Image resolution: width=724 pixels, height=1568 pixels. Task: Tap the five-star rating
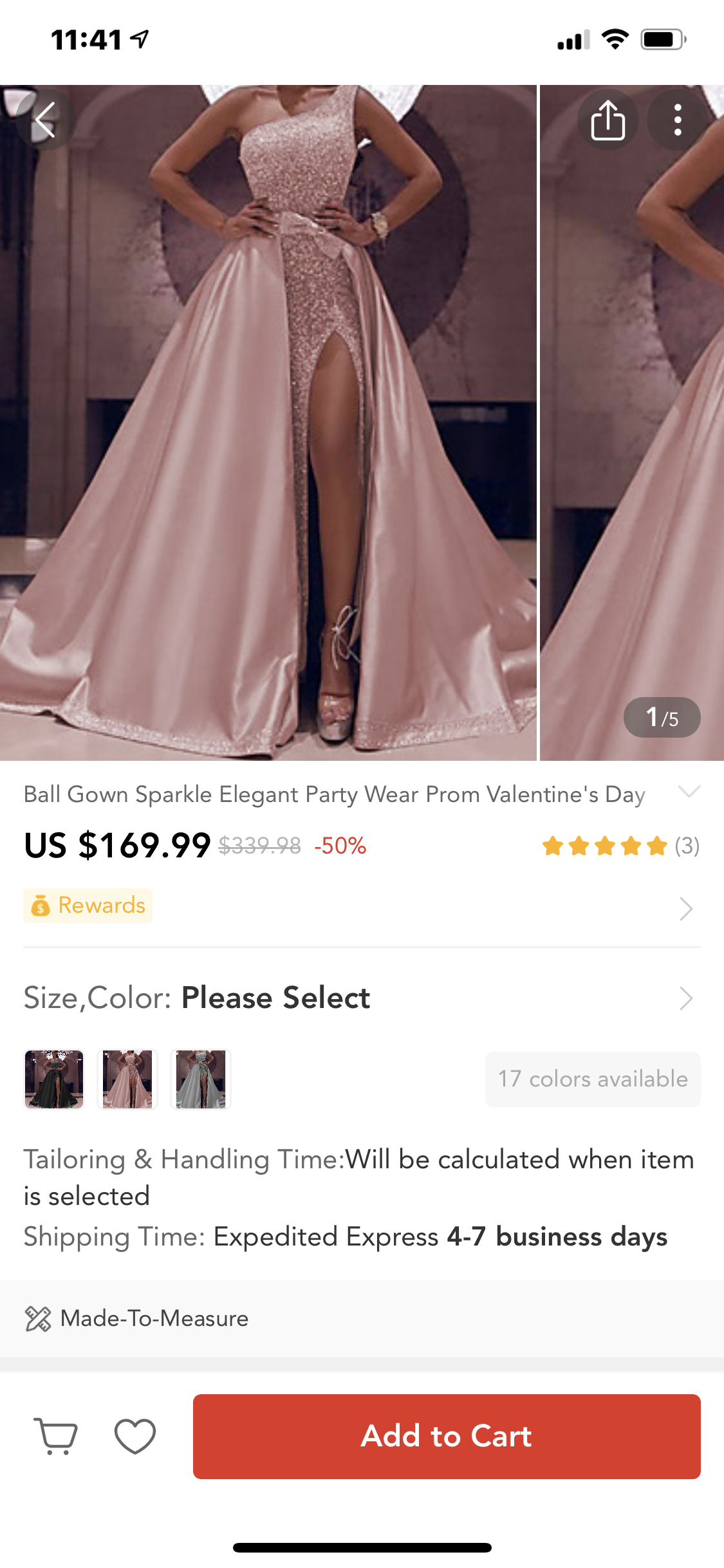[604, 846]
